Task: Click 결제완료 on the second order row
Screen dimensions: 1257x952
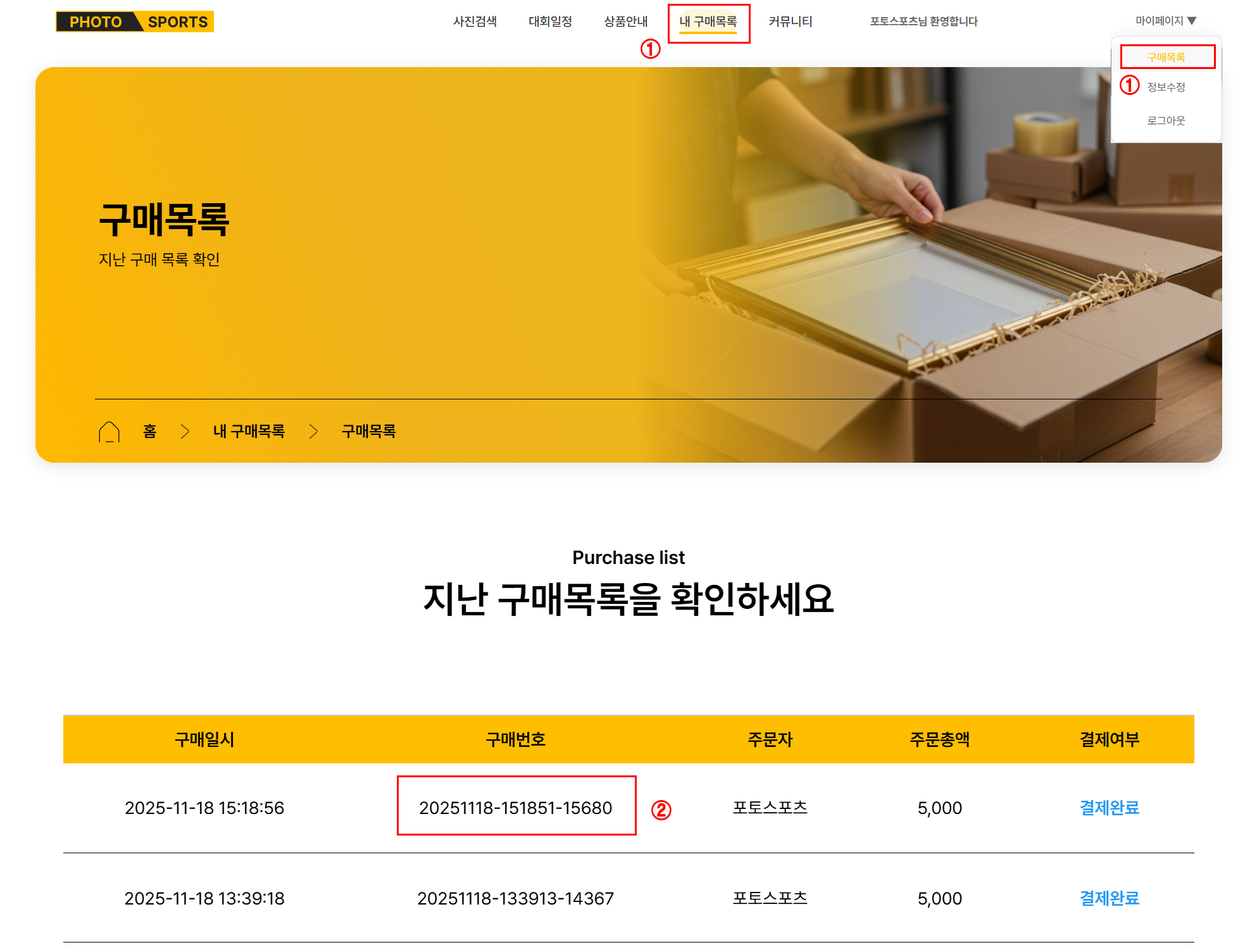Action: click(x=1108, y=898)
